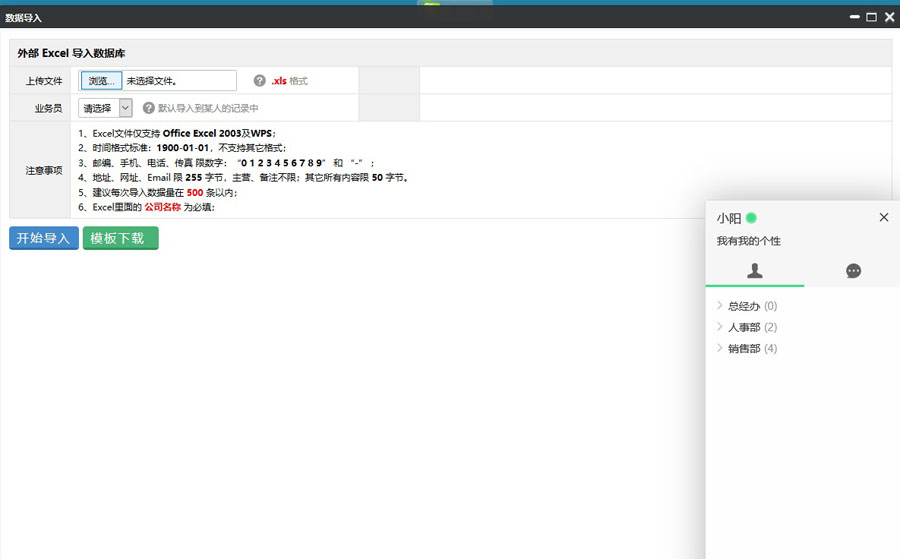The height and width of the screenshot is (559, 900).
Task: Click the green online status dot
Action: (751, 218)
